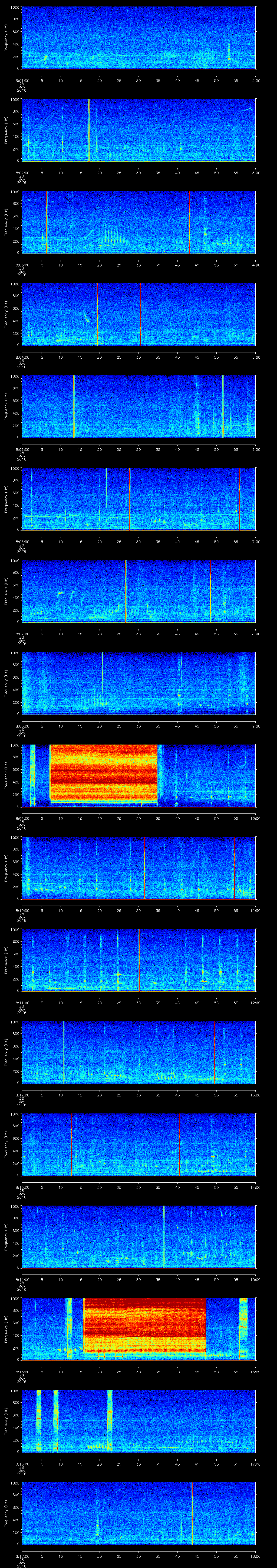Viewport: 277px width, 1568px height.
Task: Select the red vertical spike in the 8:02:00 panel
Action: [89, 130]
